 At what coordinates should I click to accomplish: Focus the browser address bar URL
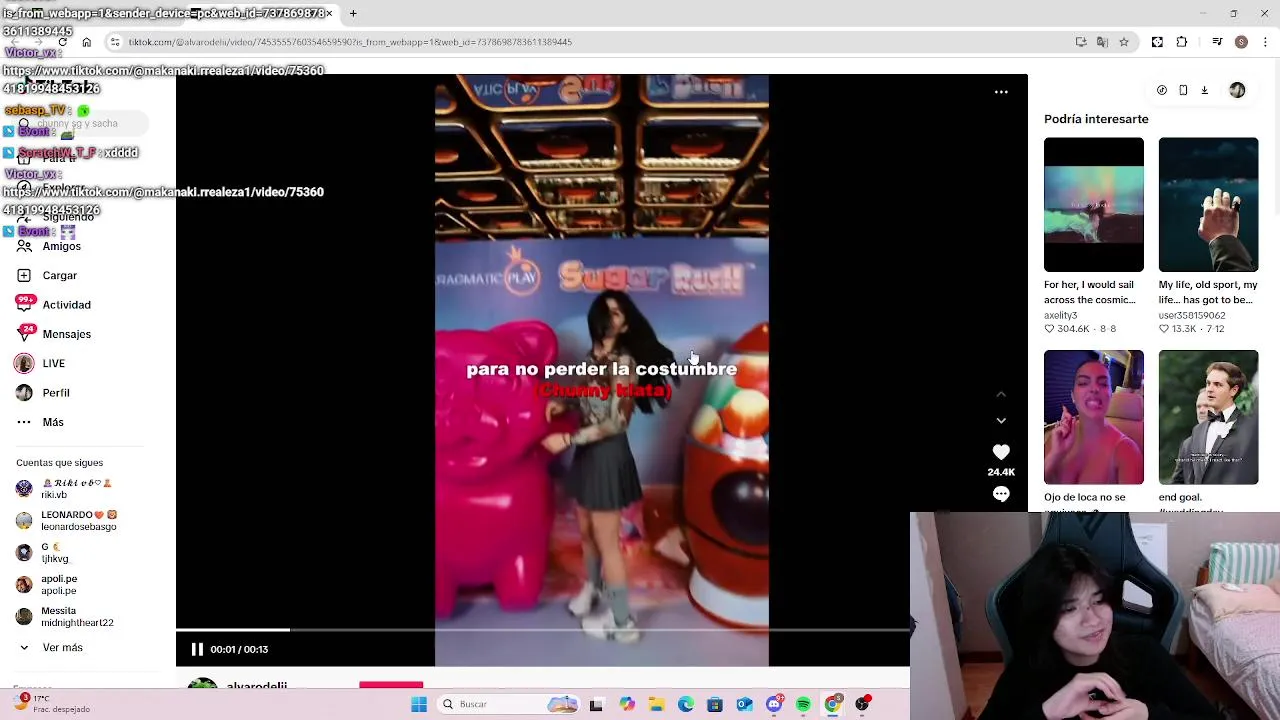pos(350,42)
